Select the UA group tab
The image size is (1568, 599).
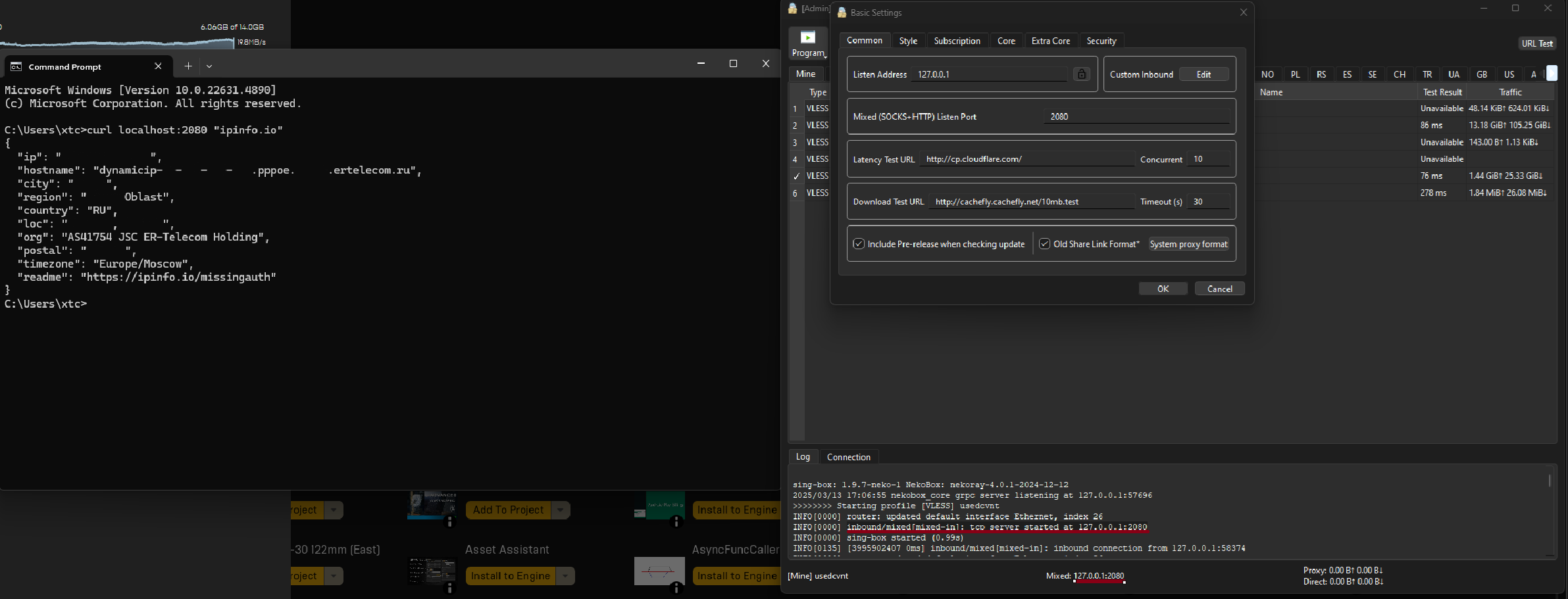(1454, 74)
